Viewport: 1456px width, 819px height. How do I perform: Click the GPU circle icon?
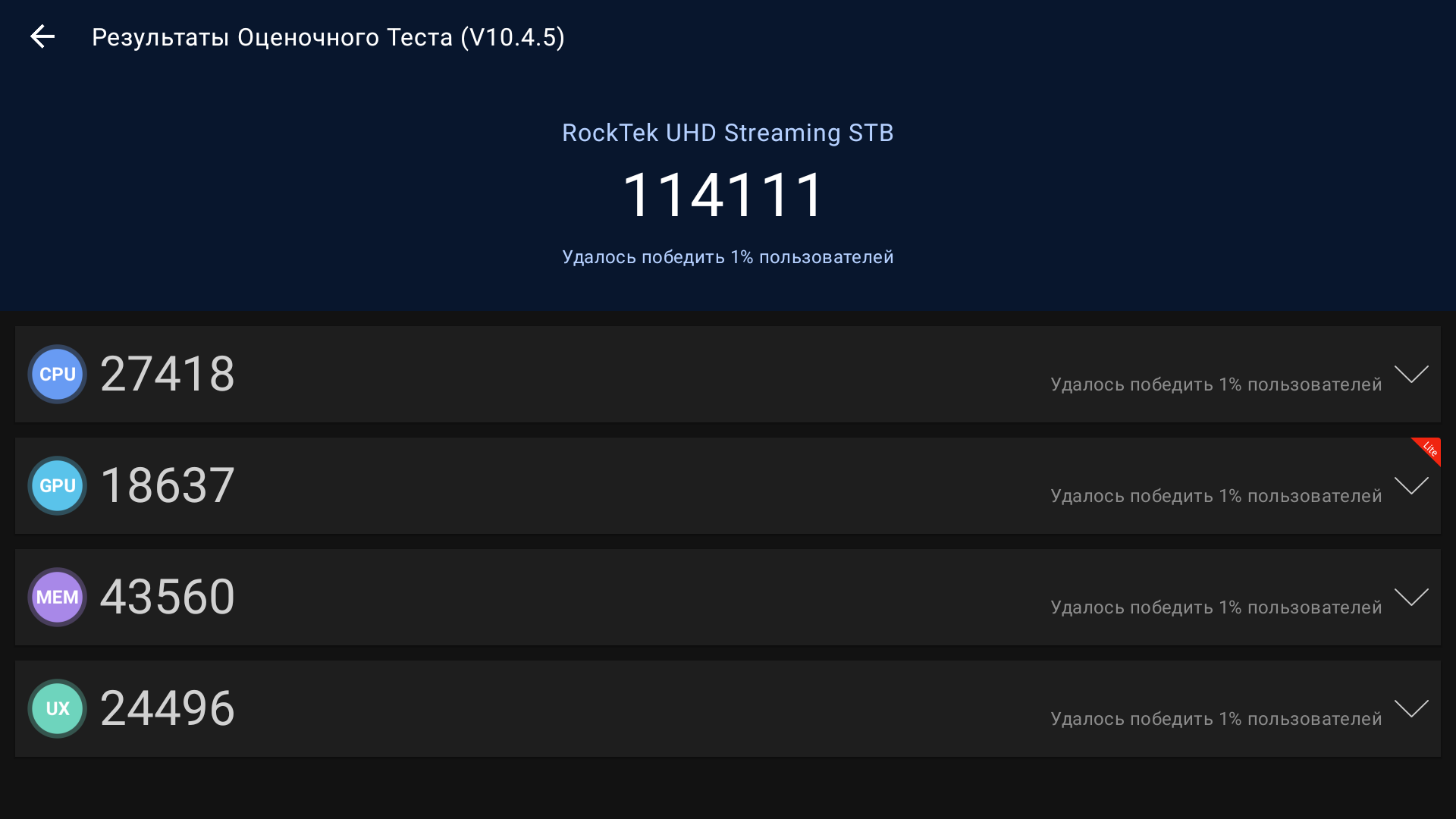[57, 485]
